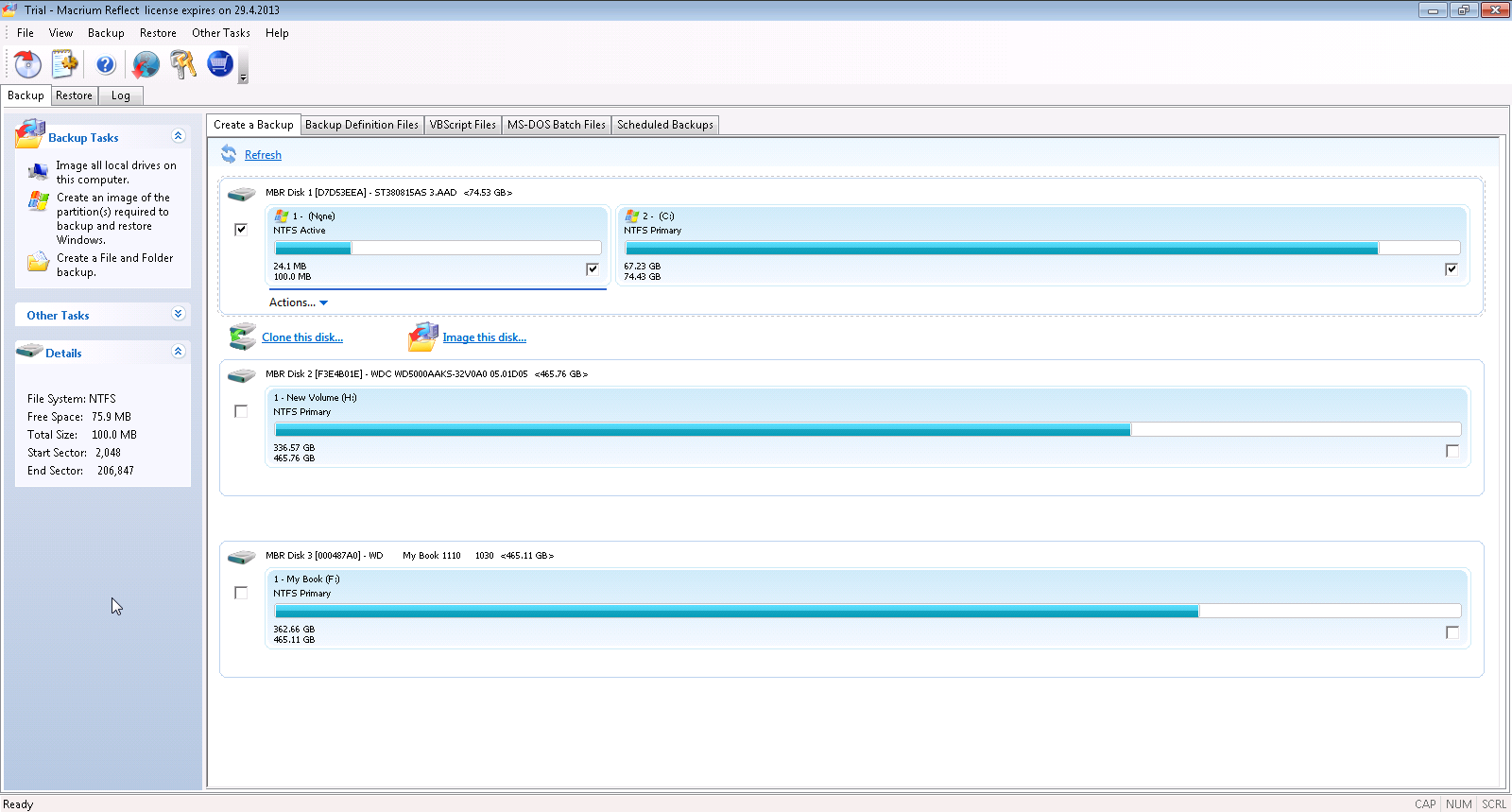Check the New Volume (H:) partition checkbox
This screenshot has height=812, width=1512.
pyautogui.click(x=1452, y=451)
